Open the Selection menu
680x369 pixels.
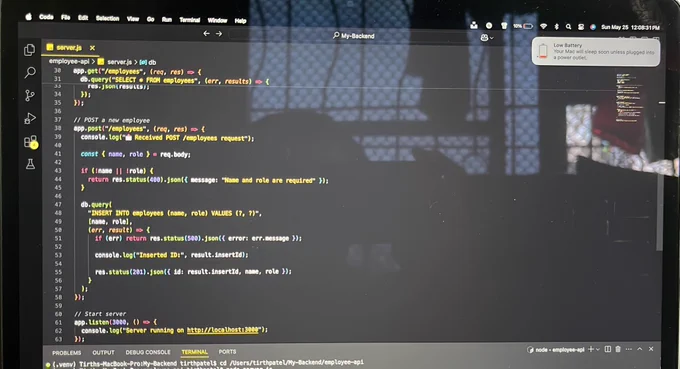(108, 18)
